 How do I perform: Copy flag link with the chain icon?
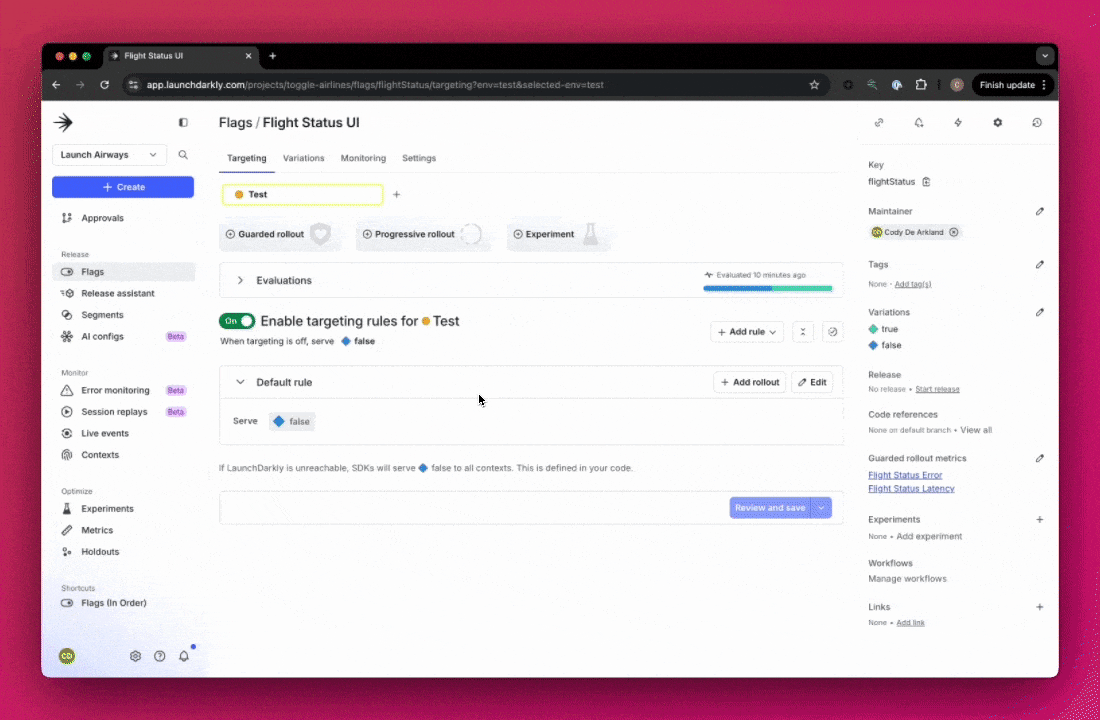[x=879, y=122]
